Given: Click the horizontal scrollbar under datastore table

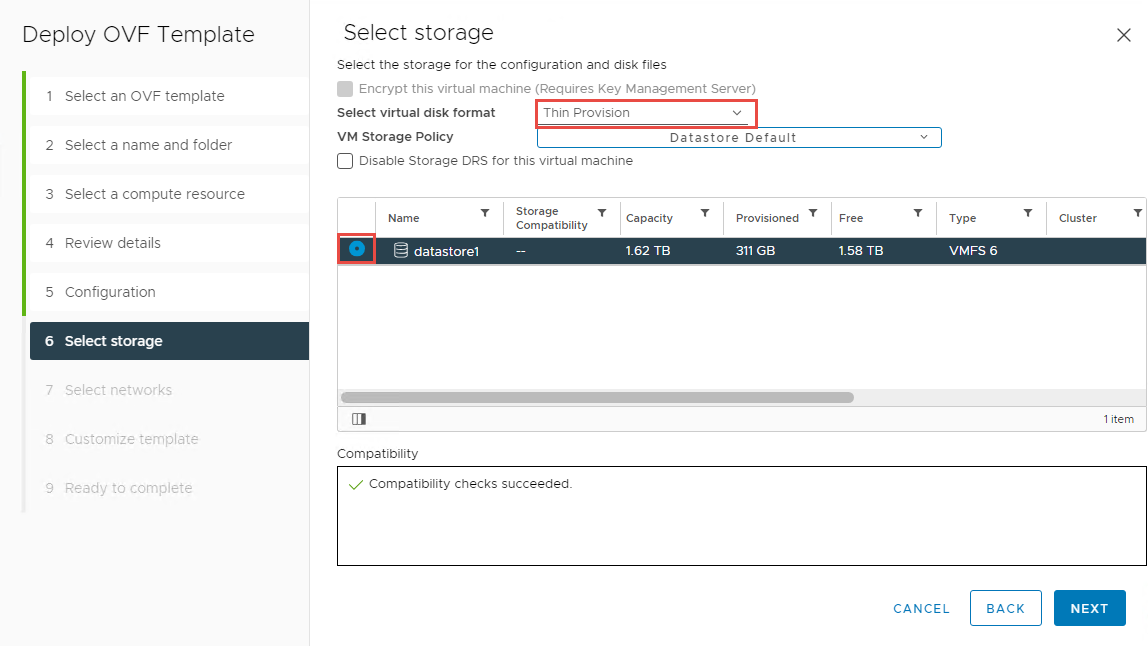Looking at the screenshot, I should [x=597, y=397].
